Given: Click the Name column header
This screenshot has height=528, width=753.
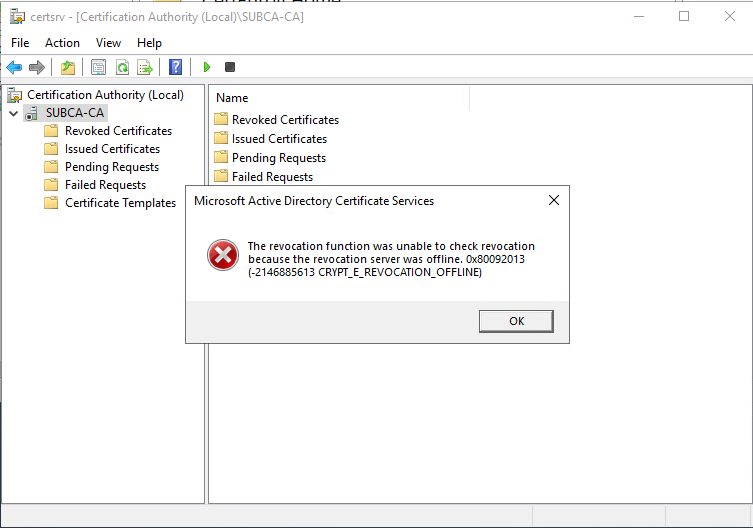Looking at the screenshot, I should pos(232,98).
